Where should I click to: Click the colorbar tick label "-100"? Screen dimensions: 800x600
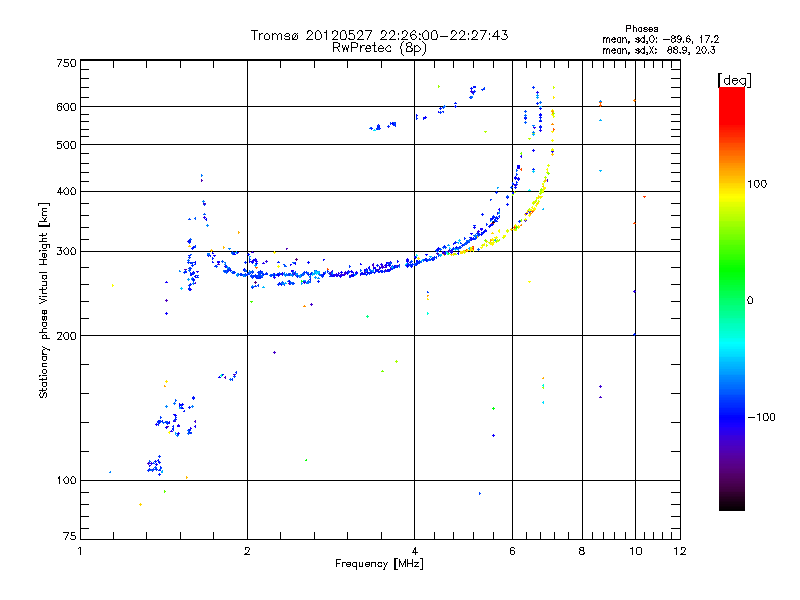coord(762,417)
